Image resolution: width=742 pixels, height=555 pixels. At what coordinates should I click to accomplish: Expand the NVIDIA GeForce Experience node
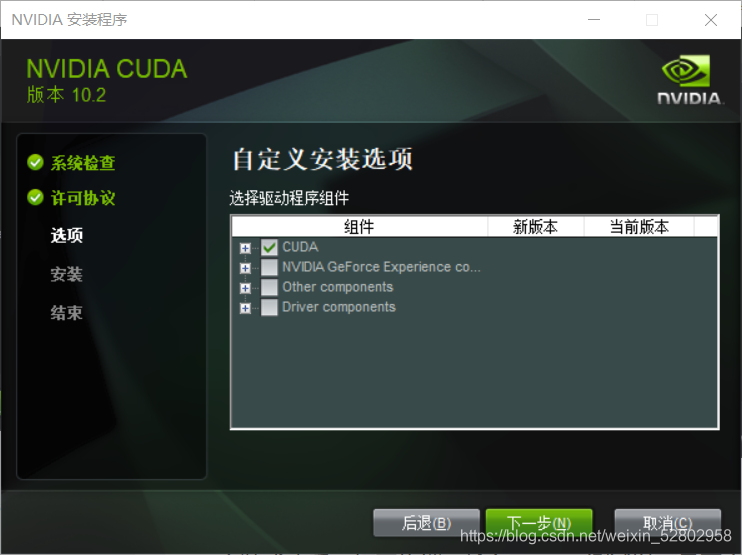coord(245,268)
